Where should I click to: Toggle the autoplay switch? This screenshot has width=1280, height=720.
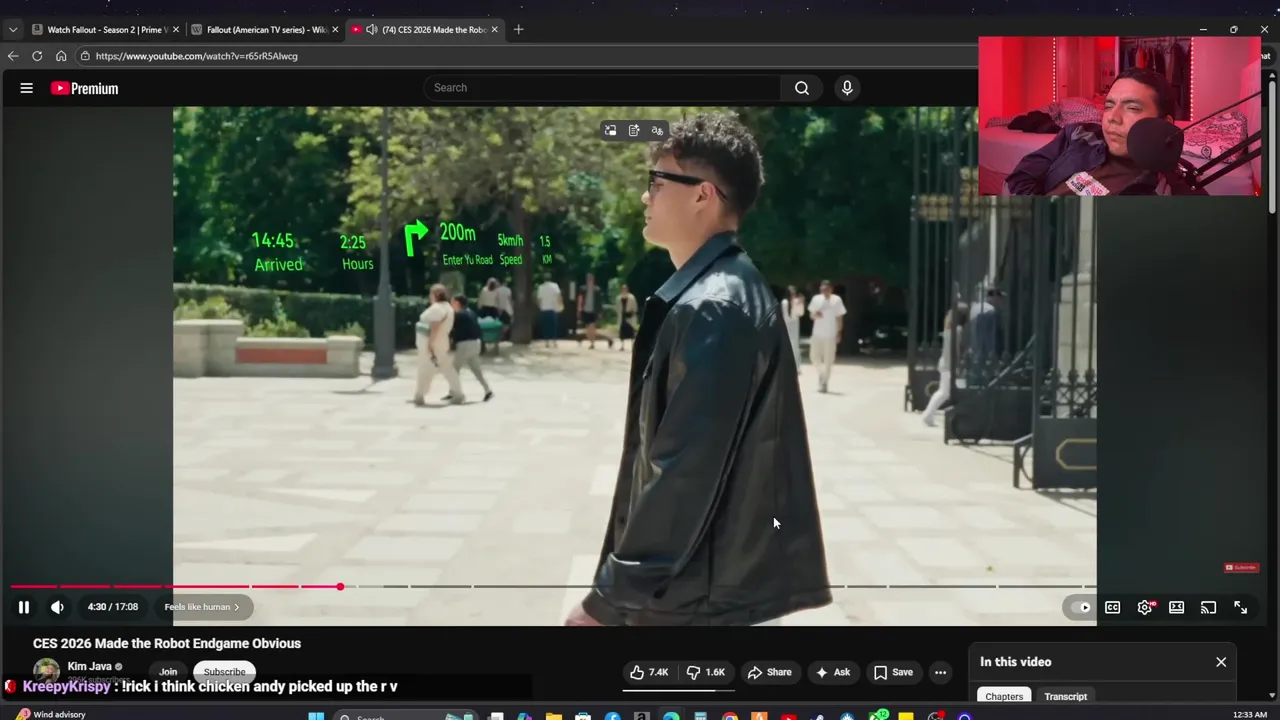click(x=1081, y=607)
